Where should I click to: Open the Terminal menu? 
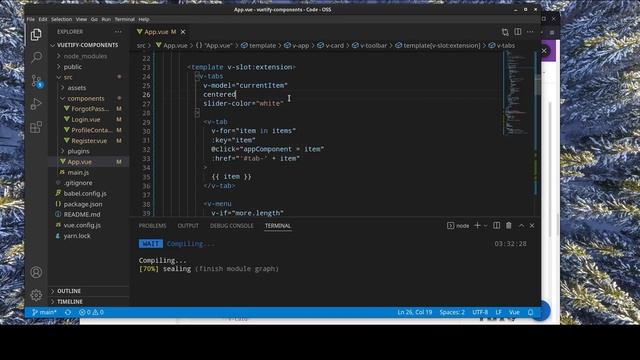[124, 19]
